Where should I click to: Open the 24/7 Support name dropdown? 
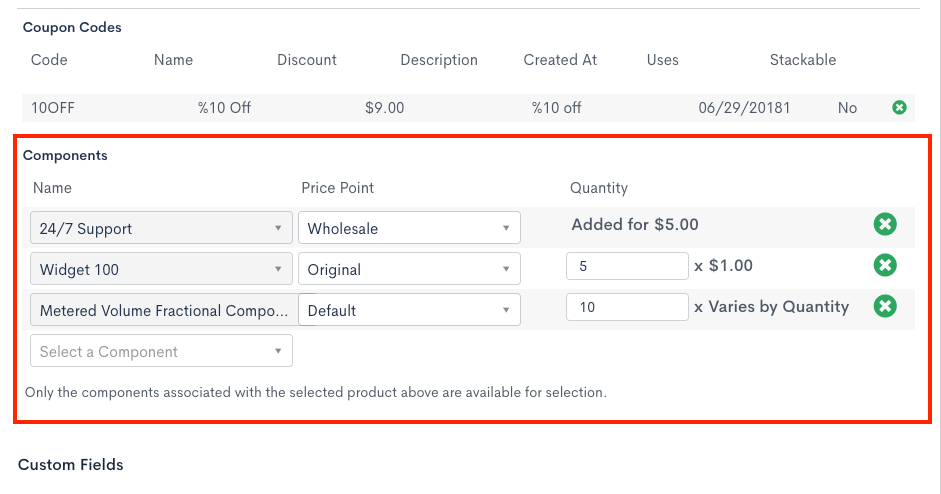pos(161,228)
